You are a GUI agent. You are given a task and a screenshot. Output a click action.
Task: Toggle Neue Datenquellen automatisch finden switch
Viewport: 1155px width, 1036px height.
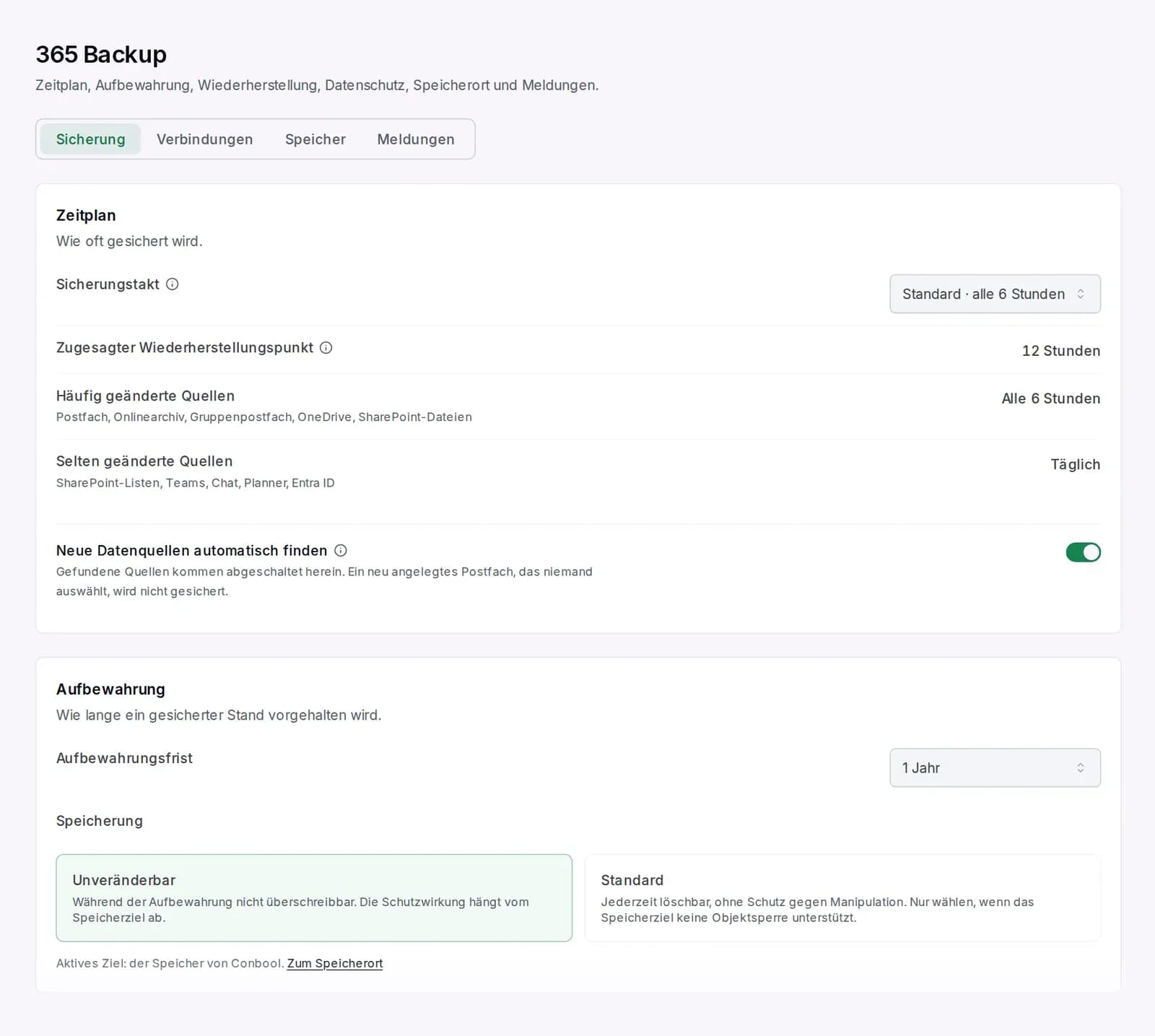pyautogui.click(x=1083, y=552)
